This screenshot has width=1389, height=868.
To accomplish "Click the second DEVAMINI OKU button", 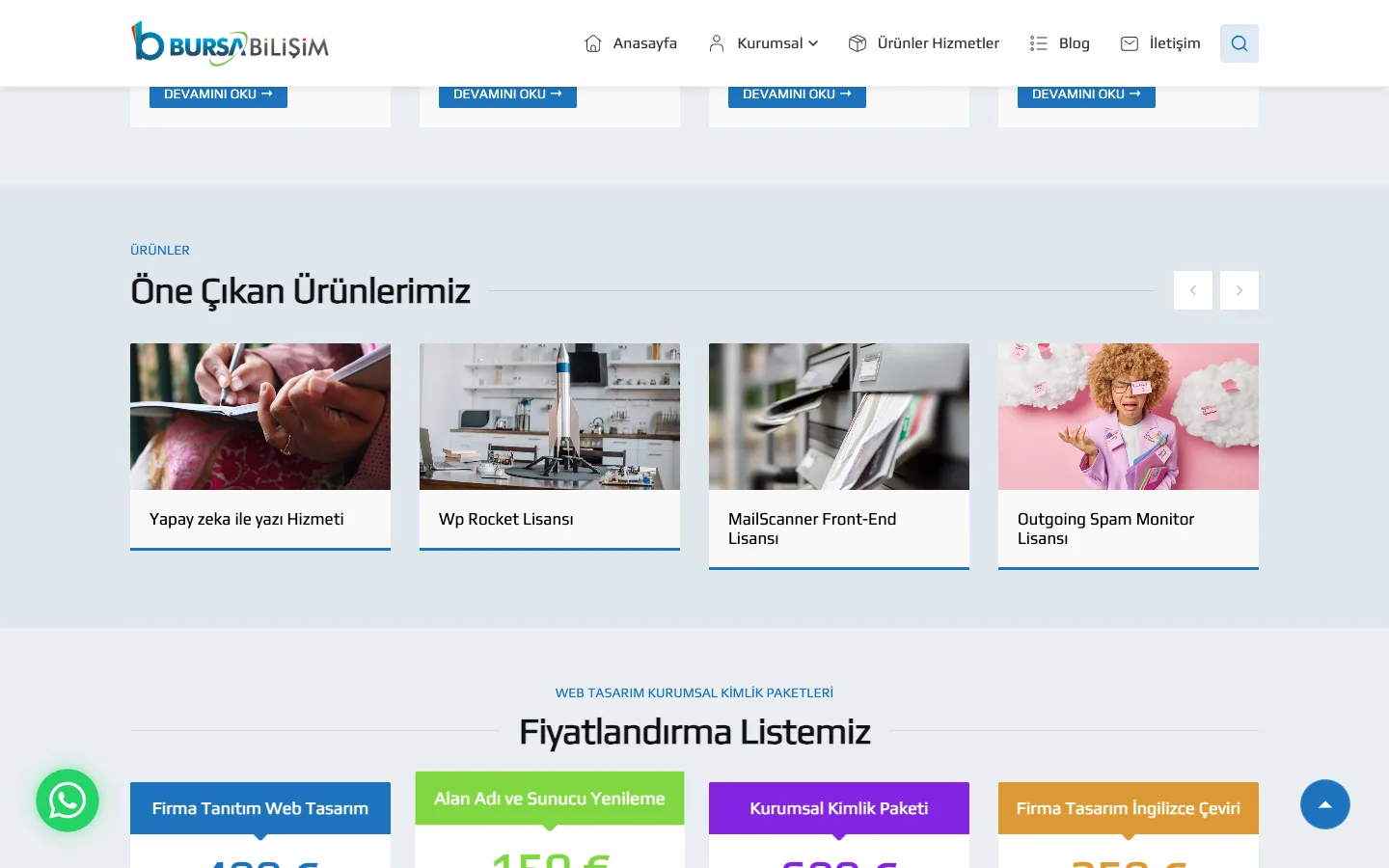I will coord(507,95).
